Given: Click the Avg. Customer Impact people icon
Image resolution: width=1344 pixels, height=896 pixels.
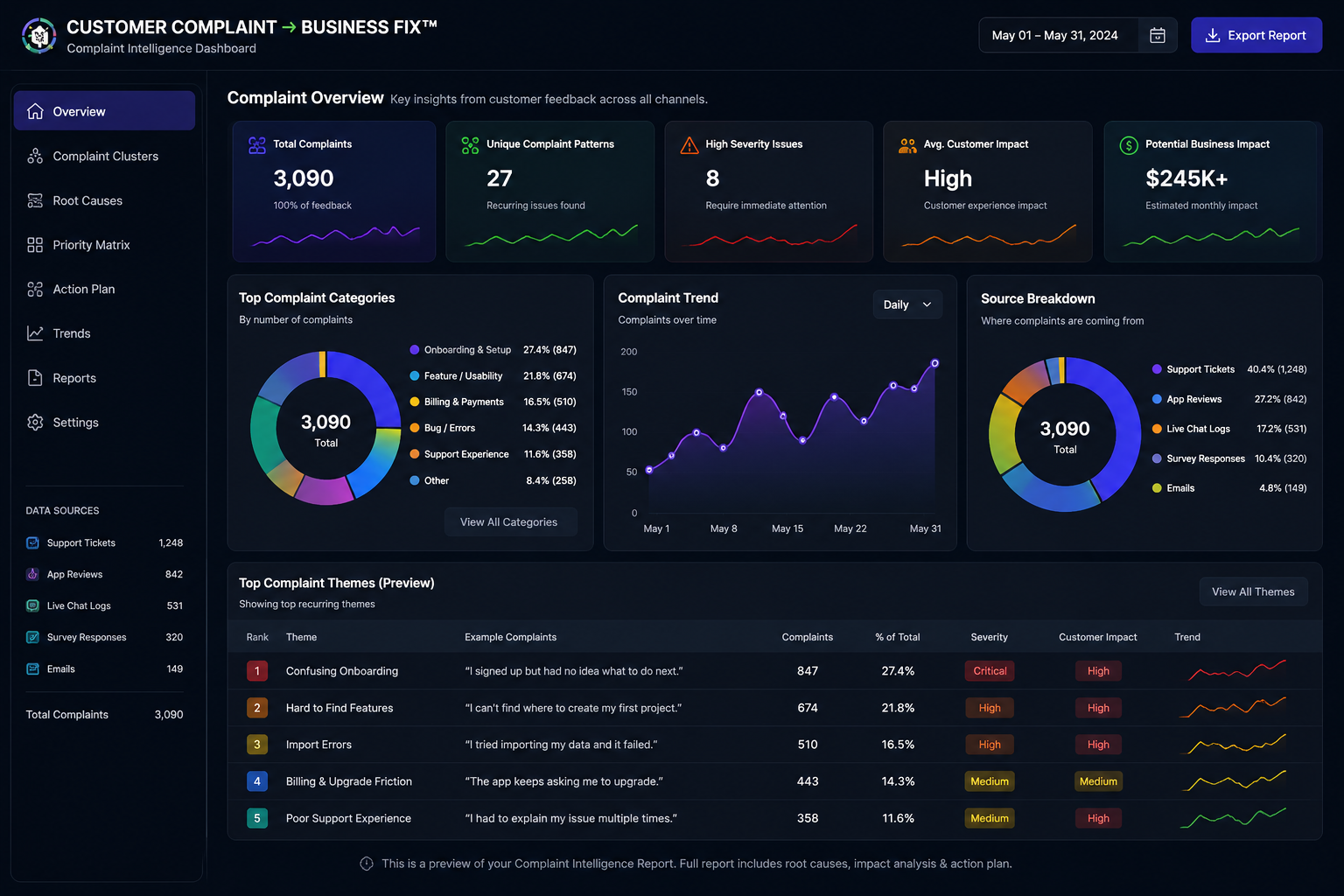Looking at the screenshot, I should (x=907, y=145).
